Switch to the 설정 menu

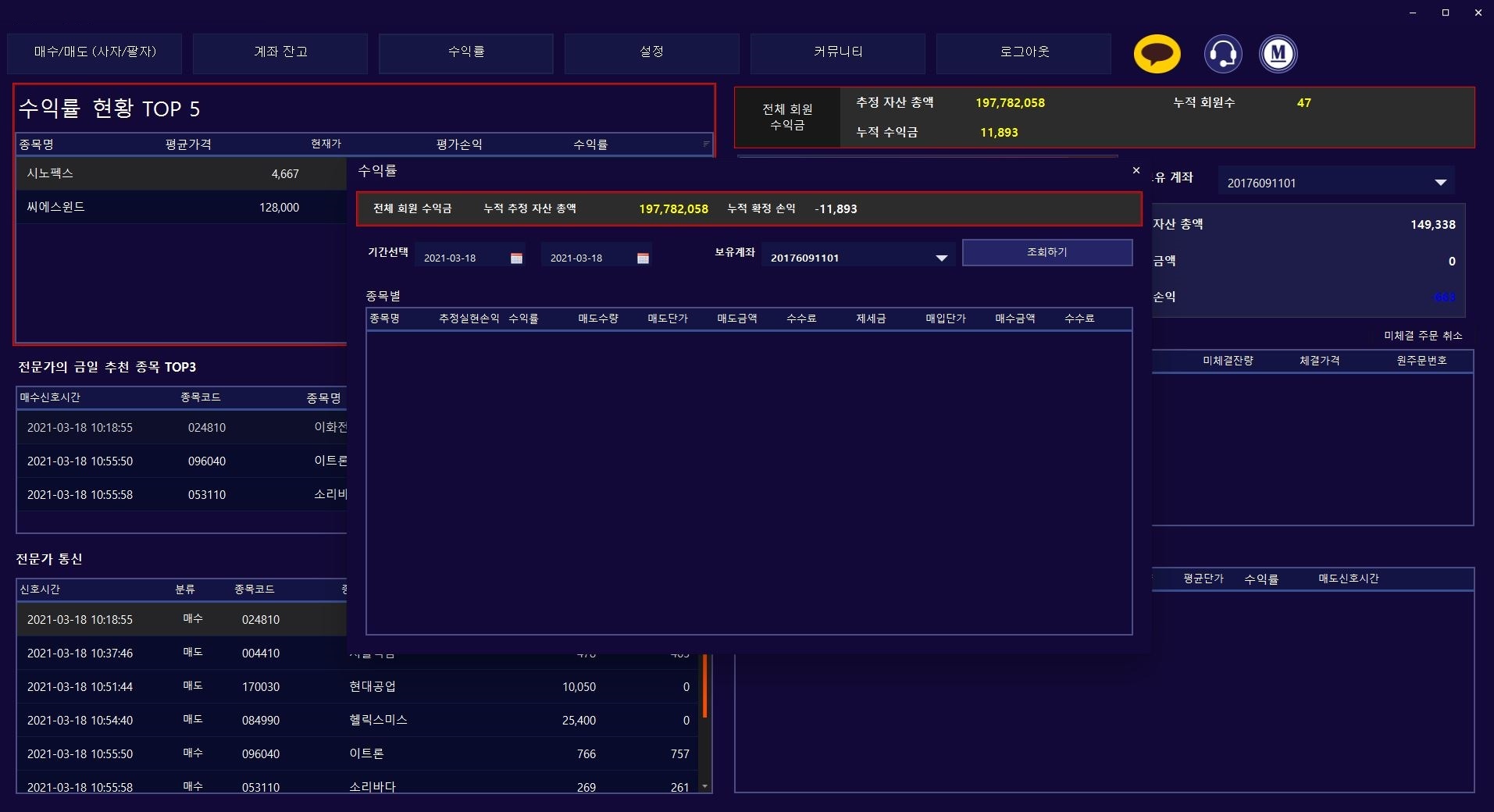pos(651,52)
